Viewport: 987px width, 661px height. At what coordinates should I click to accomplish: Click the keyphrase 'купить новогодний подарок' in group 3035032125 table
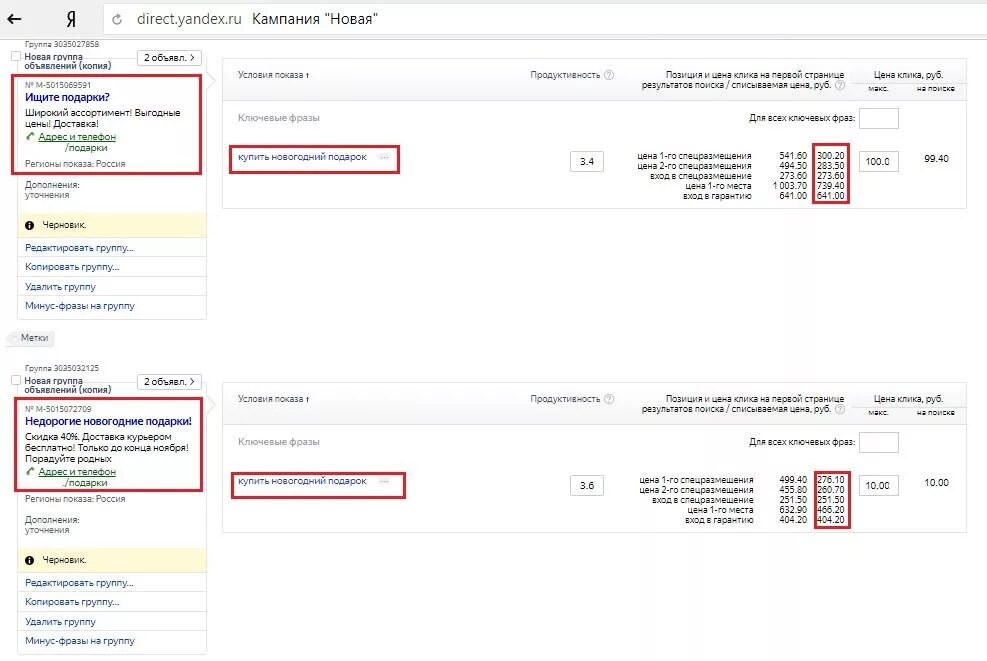click(302, 481)
